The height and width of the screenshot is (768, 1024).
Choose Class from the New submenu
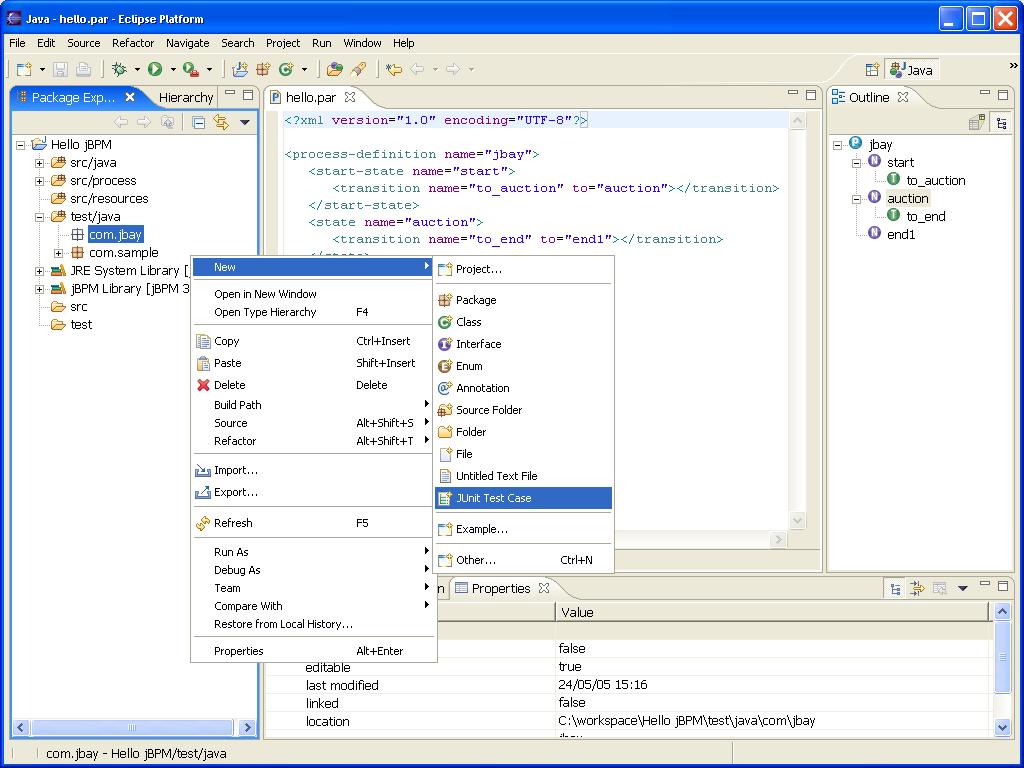tap(523, 322)
